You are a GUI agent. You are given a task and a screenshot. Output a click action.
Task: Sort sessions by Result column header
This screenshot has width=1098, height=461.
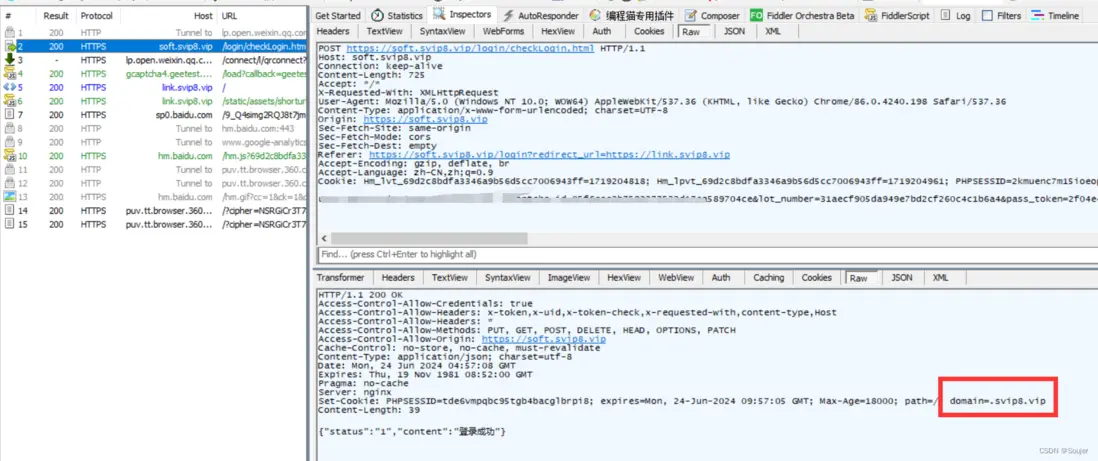[56, 15]
